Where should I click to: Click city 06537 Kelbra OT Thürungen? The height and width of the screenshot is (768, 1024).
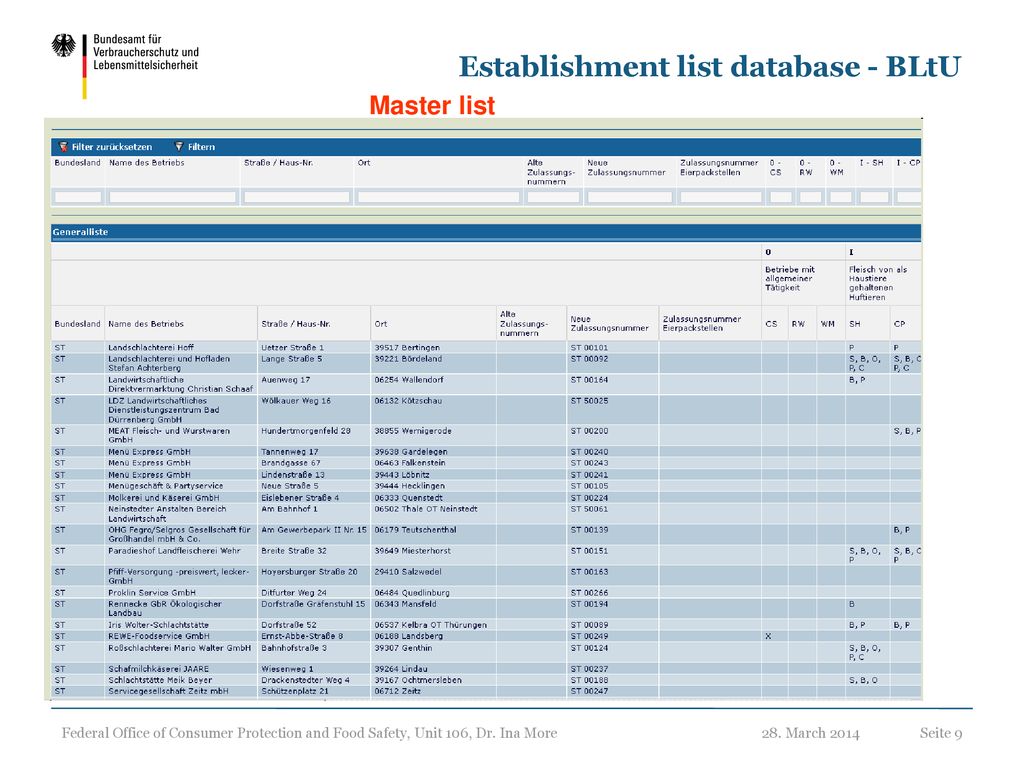click(x=430, y=625)
